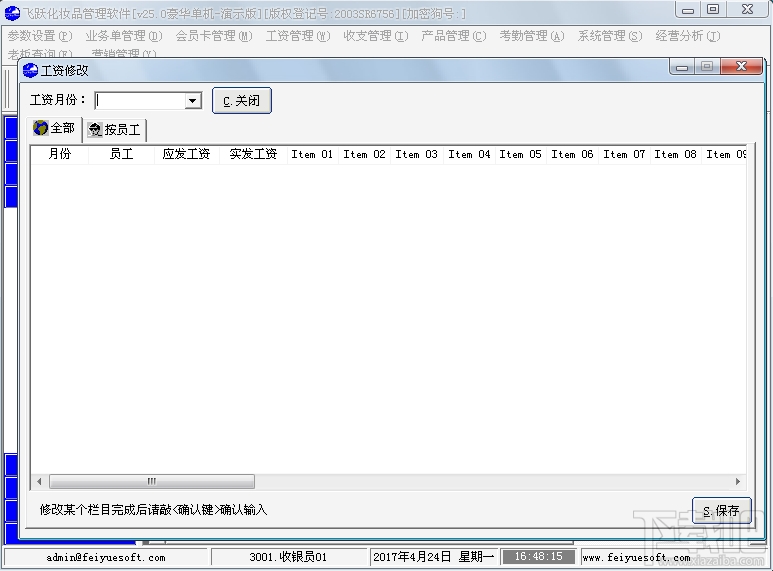Screen dimensions: 773x571
Task: Click the Item 06 column header
Action: click(x=572, y=154)
